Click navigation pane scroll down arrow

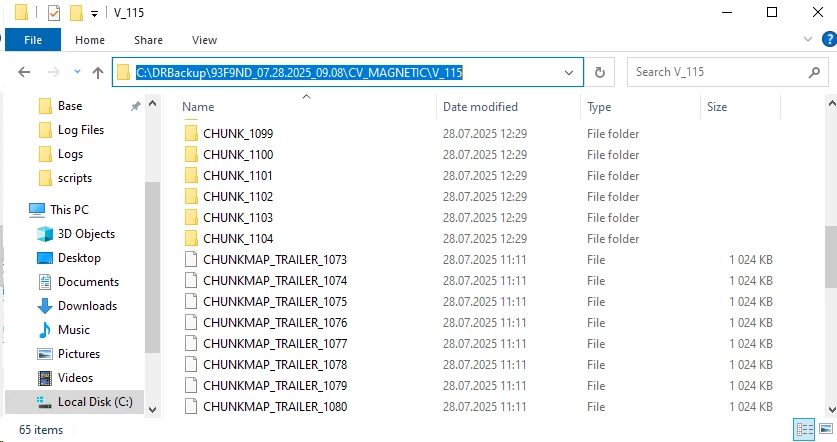pyautogui.click(x=153, y=410)
